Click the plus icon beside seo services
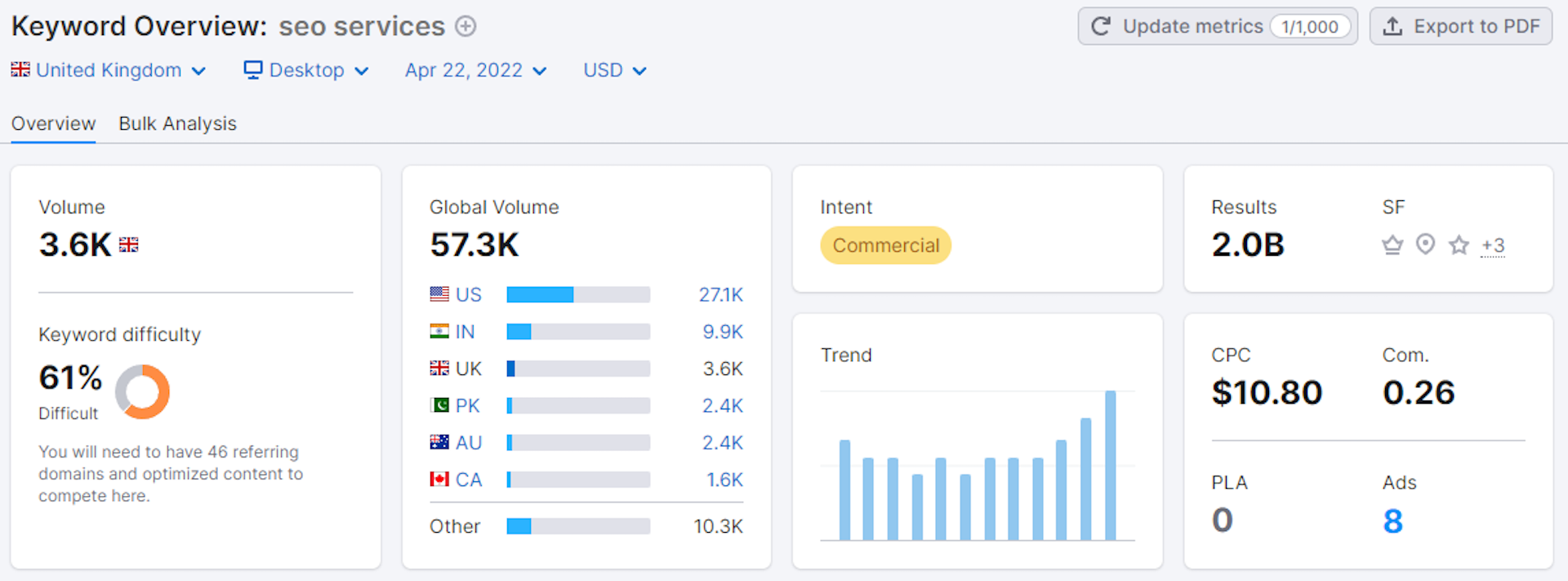The width and height of the screenshot is (1568, 581). [x=465, y=26]
